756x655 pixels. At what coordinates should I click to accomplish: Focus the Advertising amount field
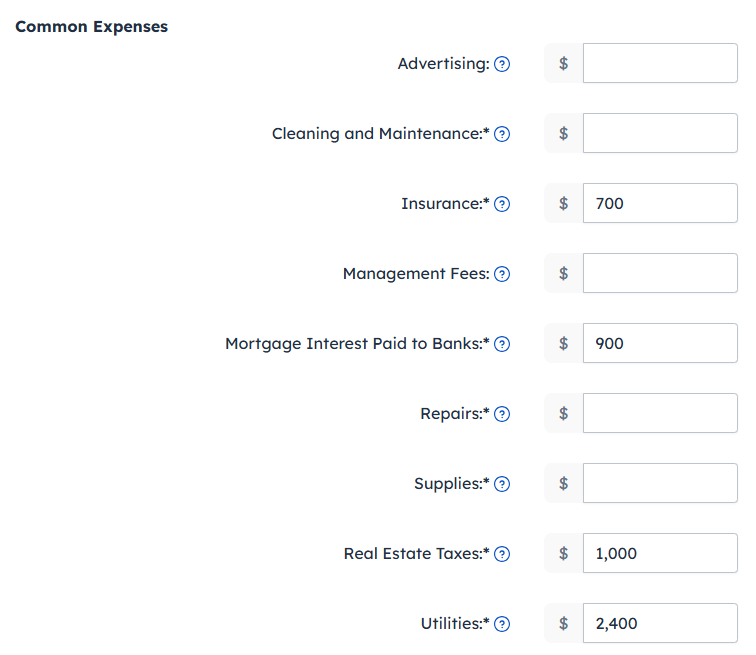click(660, 63)
